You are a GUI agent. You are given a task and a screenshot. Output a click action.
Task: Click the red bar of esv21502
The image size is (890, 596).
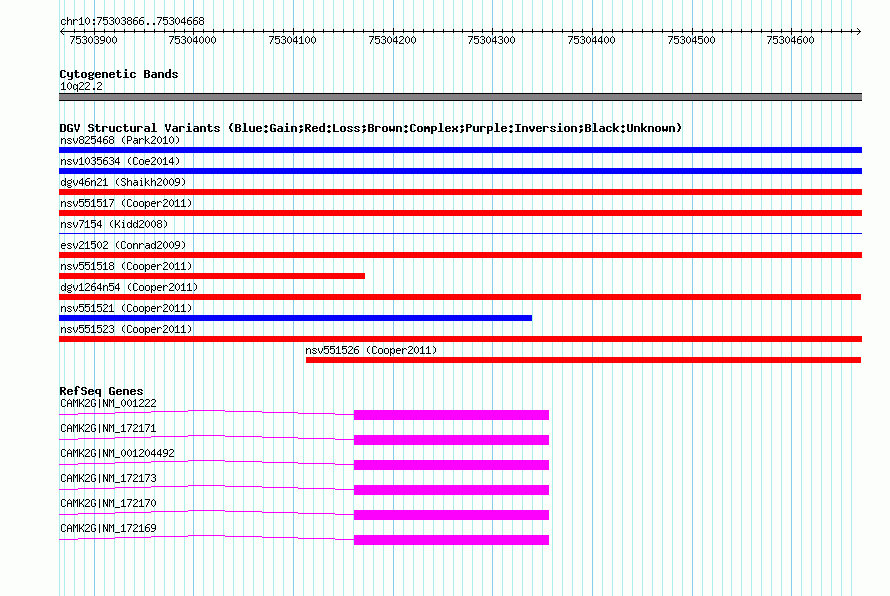click(460, 255)
